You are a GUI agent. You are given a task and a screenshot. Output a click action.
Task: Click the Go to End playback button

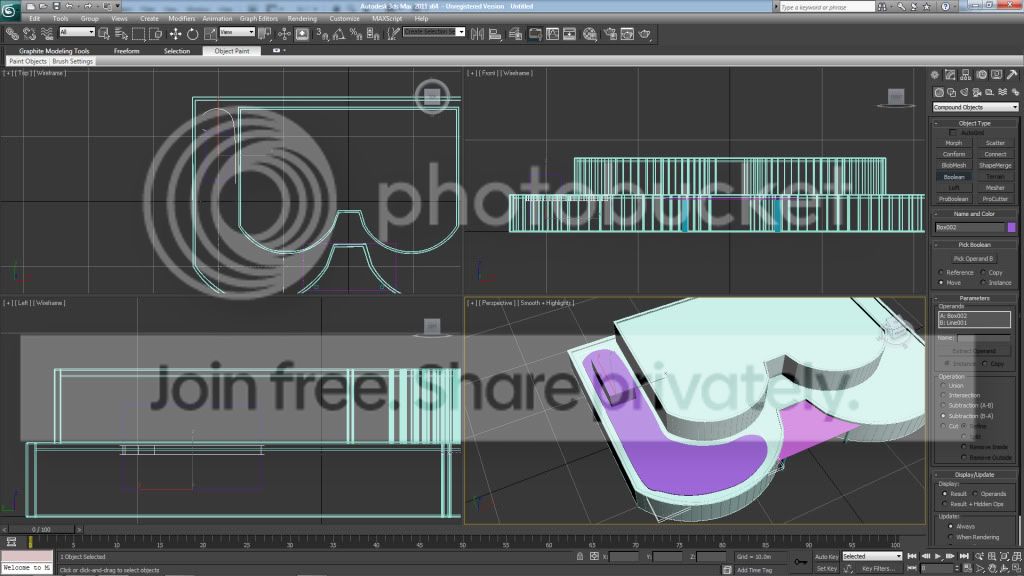(x=964, y=556)
